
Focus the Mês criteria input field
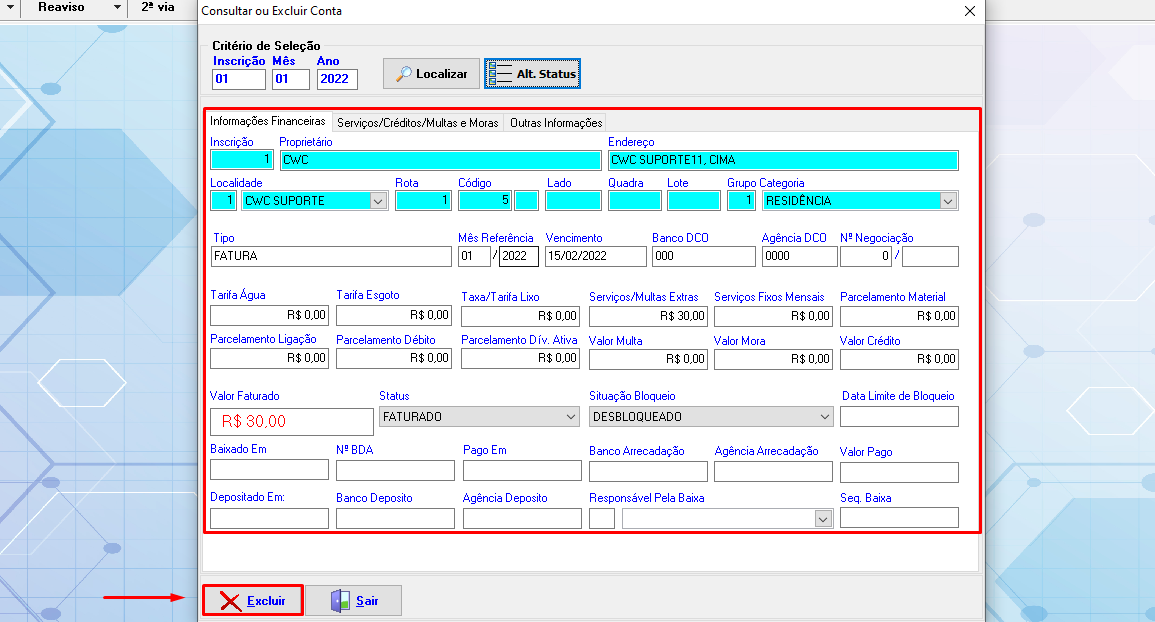pos(290,80)
